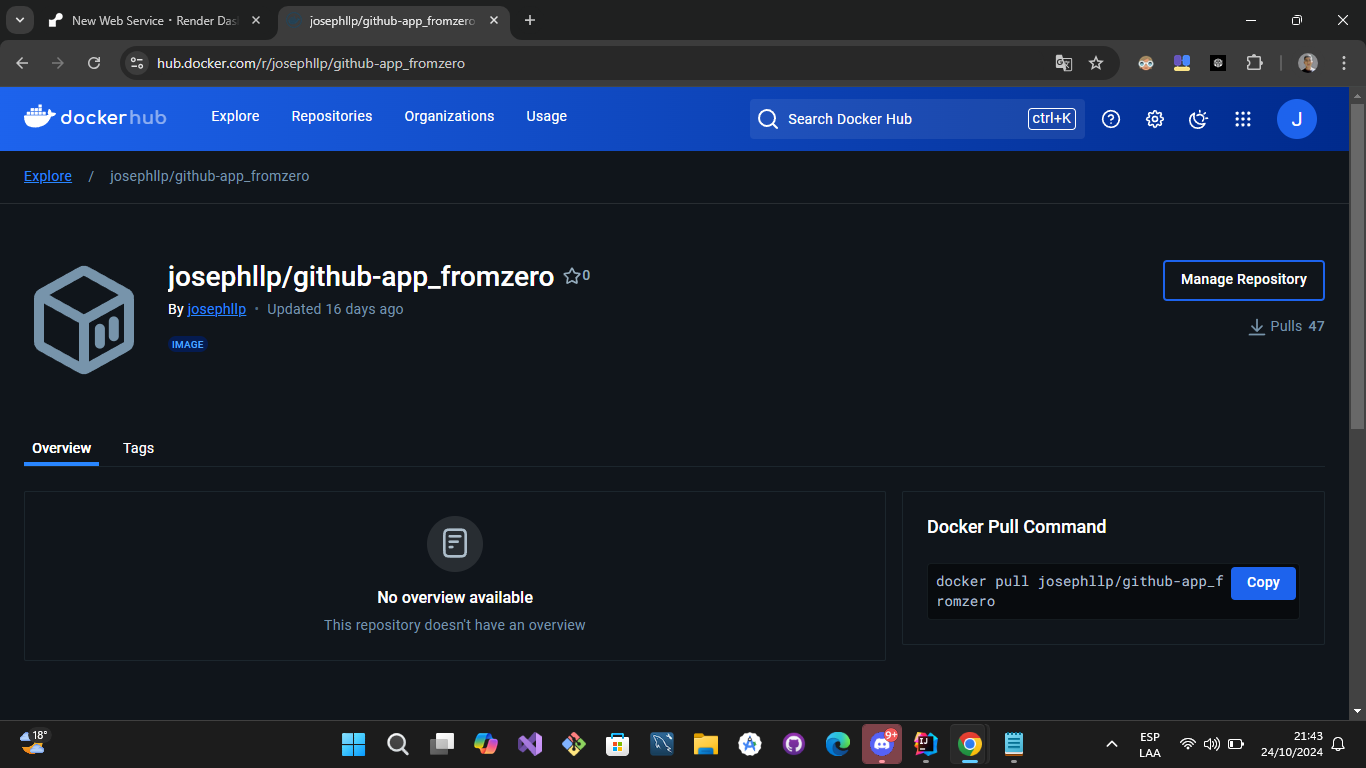Open File Explorer from the taskbar
Screen dimensions: 1366x768
tap(705, 744)
